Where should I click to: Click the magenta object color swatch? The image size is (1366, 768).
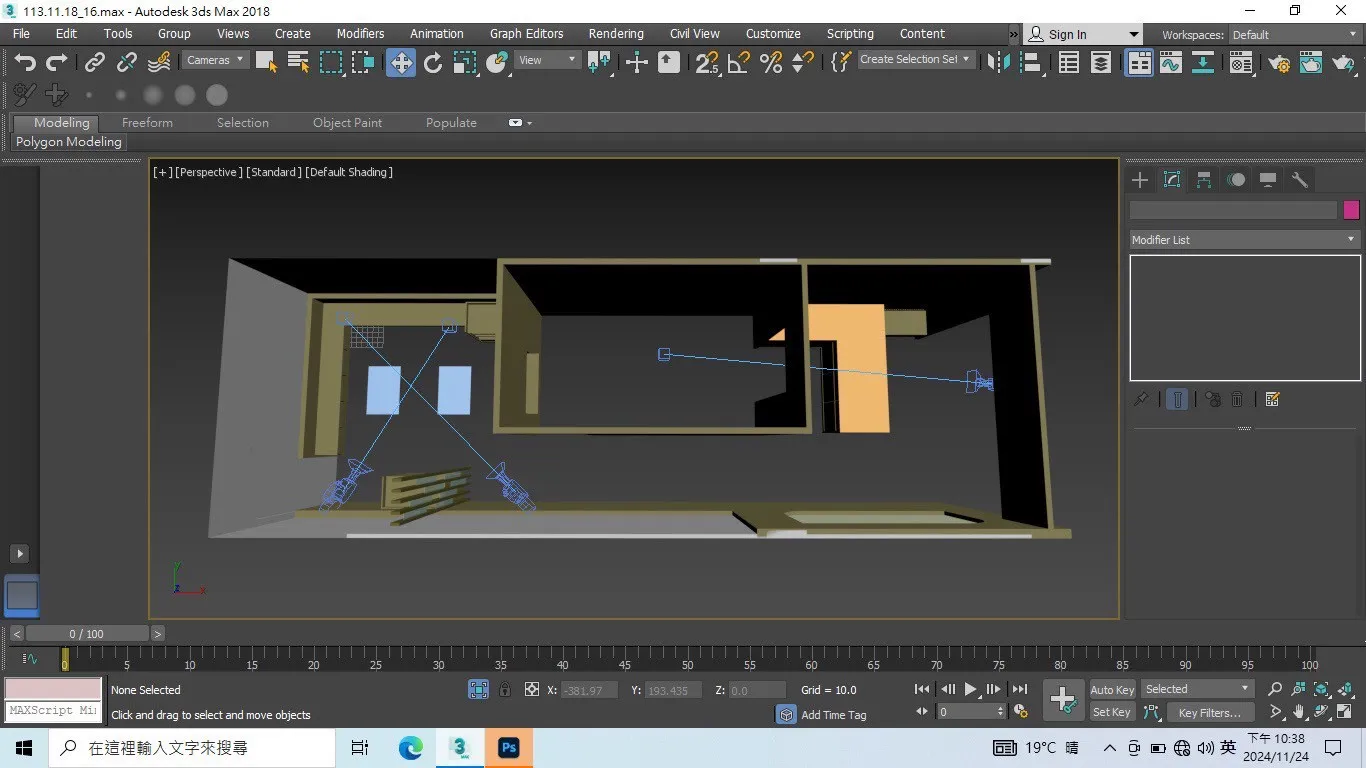click(1351, 210)
